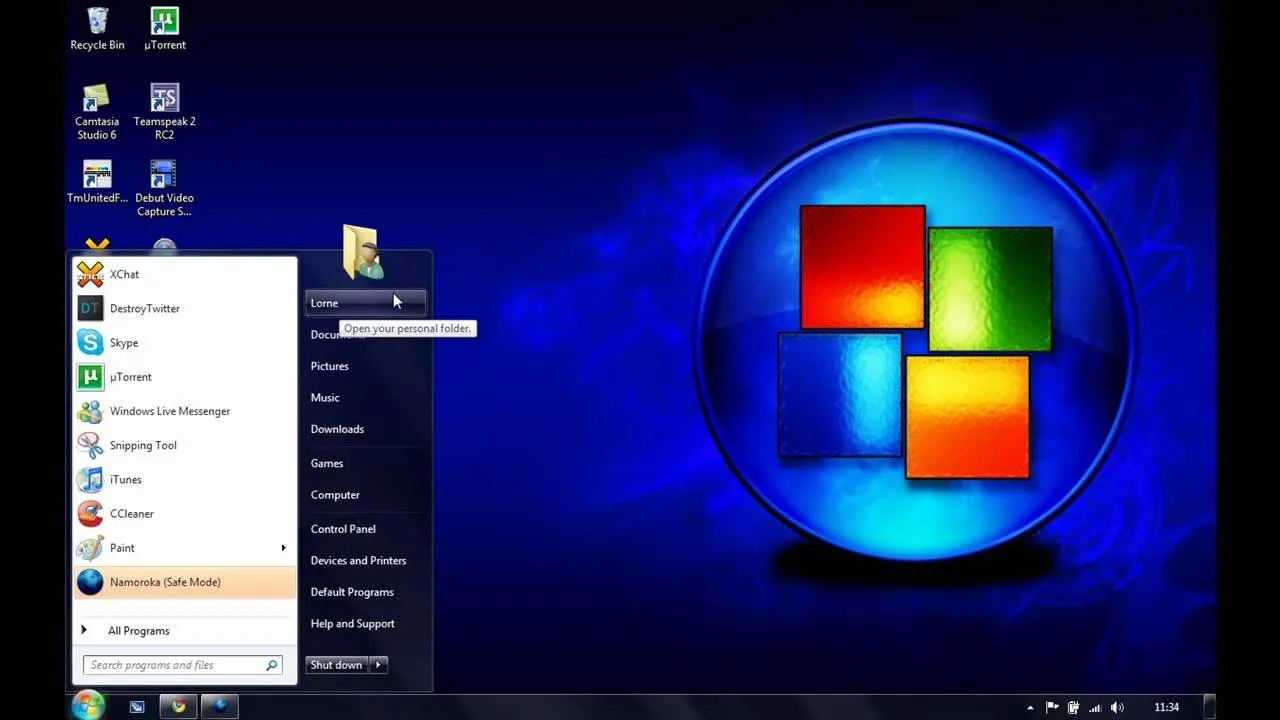Select the Camtasia Studio 6 desktop icon

click(97, 112)
